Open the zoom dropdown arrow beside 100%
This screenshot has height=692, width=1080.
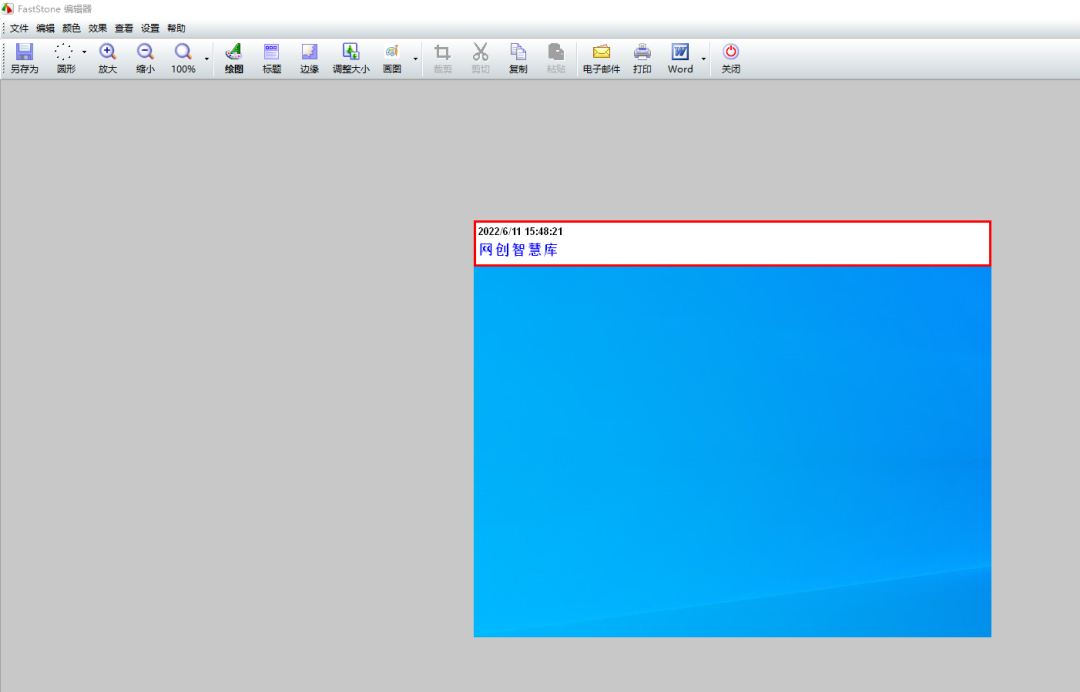pyautogui.click(x=207, y=59)
